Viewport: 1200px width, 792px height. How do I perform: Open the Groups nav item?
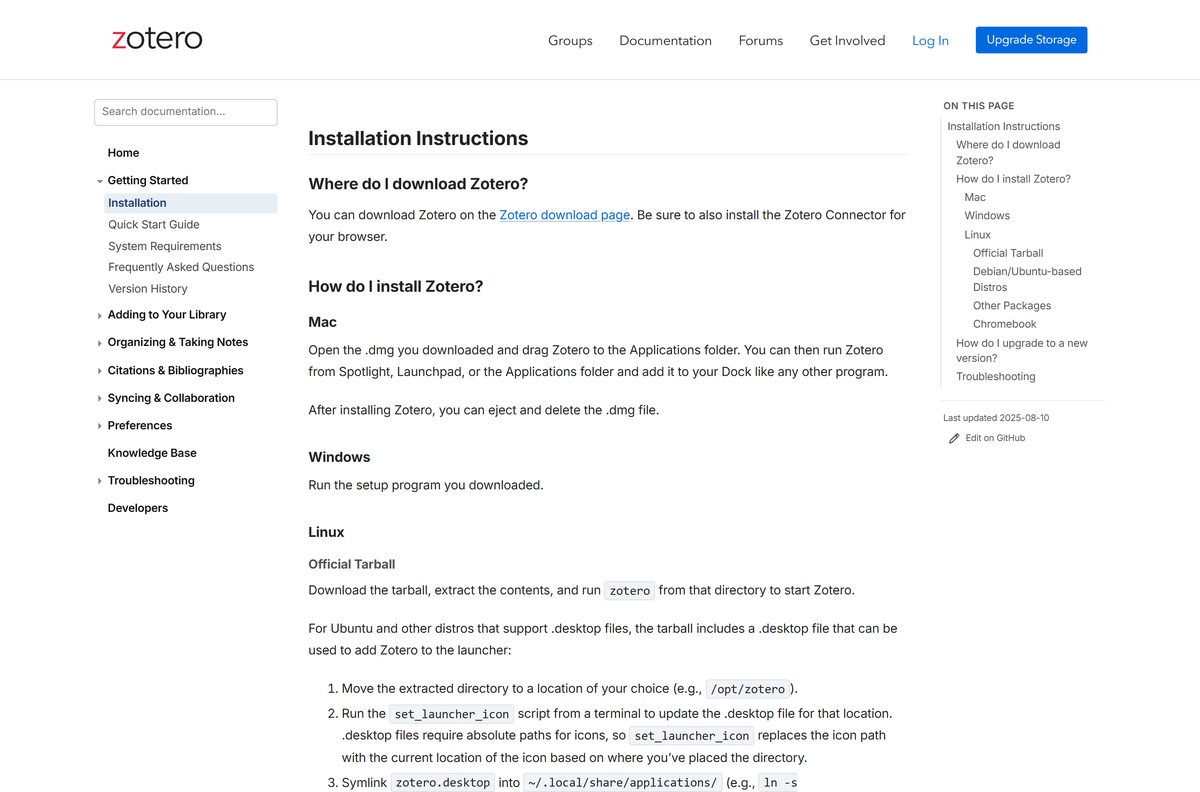pos(570,41)
